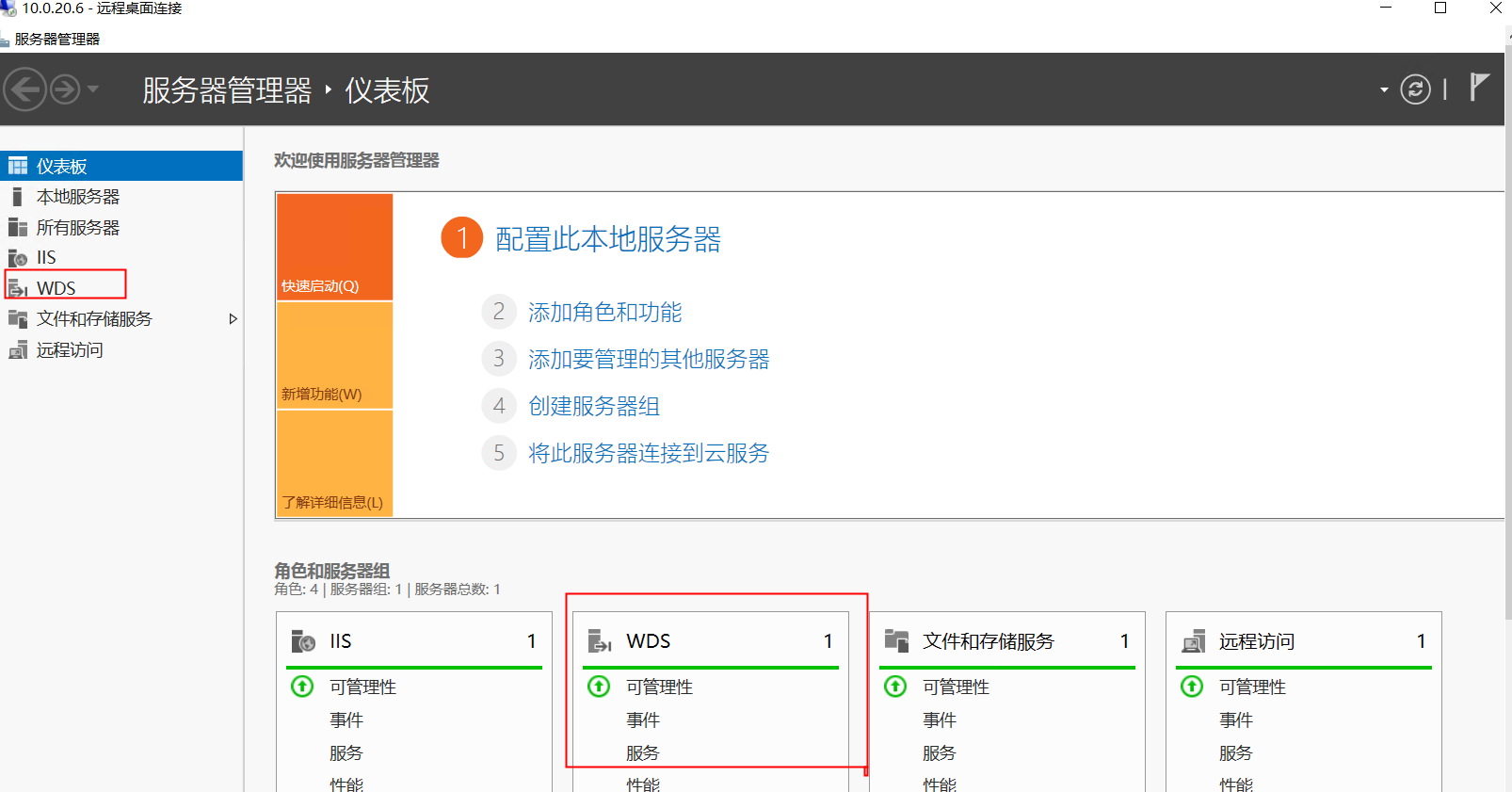Expand the 文件和存储服务 submenu arrow
The image size is (1512, 792).
(233, 319)
